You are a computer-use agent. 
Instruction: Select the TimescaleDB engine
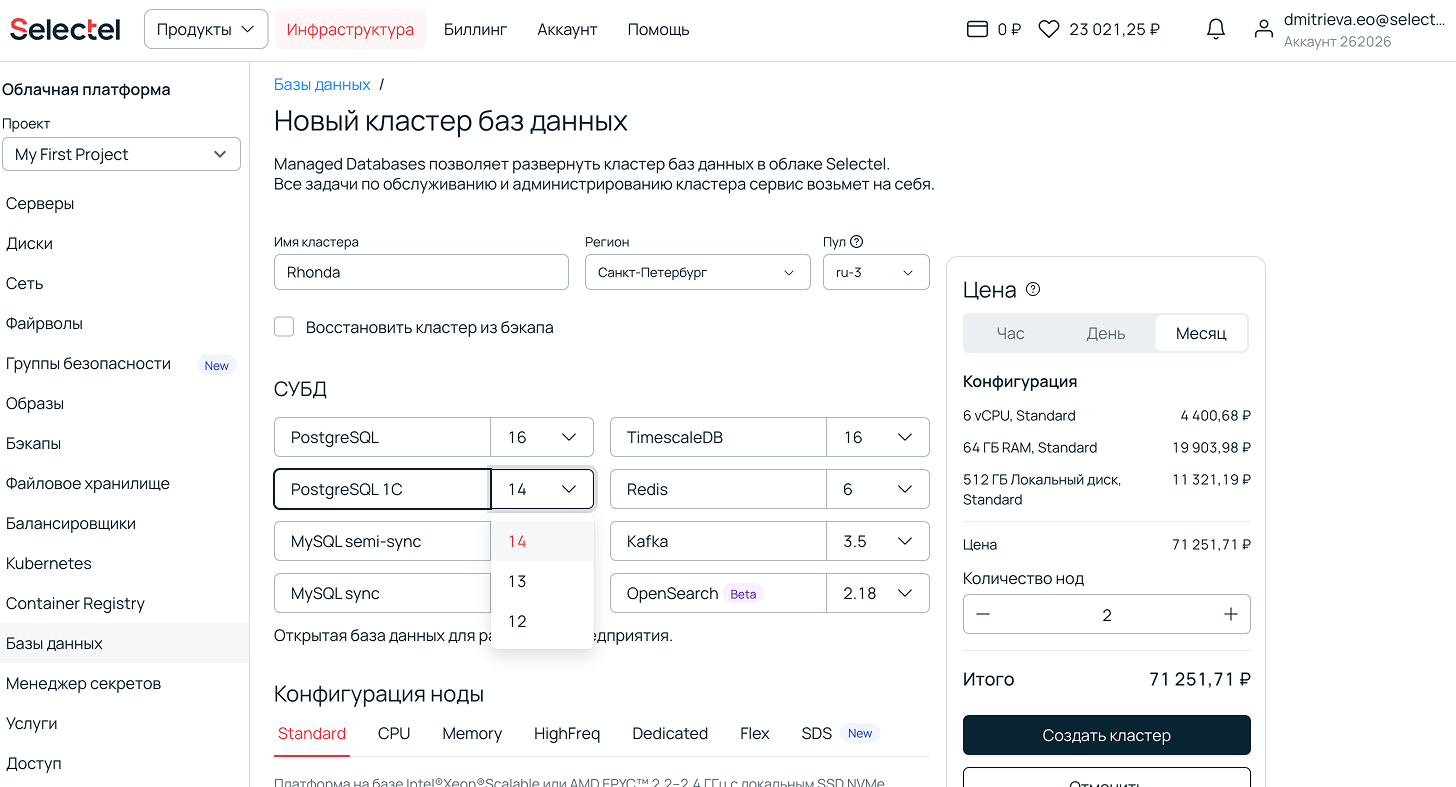718,437
